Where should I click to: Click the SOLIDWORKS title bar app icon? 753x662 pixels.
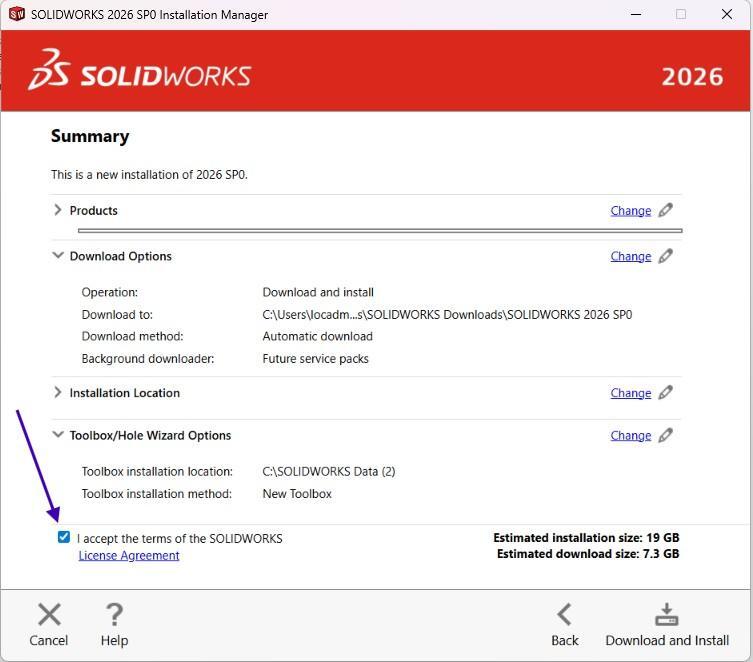[x=17, y=14]
